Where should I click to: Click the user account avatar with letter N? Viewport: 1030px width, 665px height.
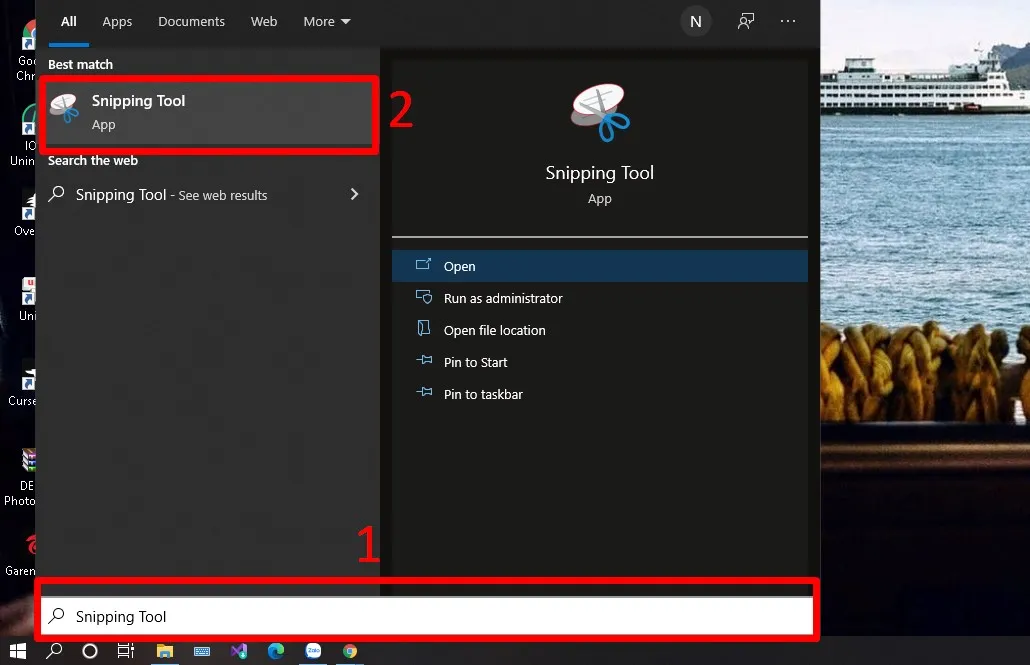coord(696,21)
